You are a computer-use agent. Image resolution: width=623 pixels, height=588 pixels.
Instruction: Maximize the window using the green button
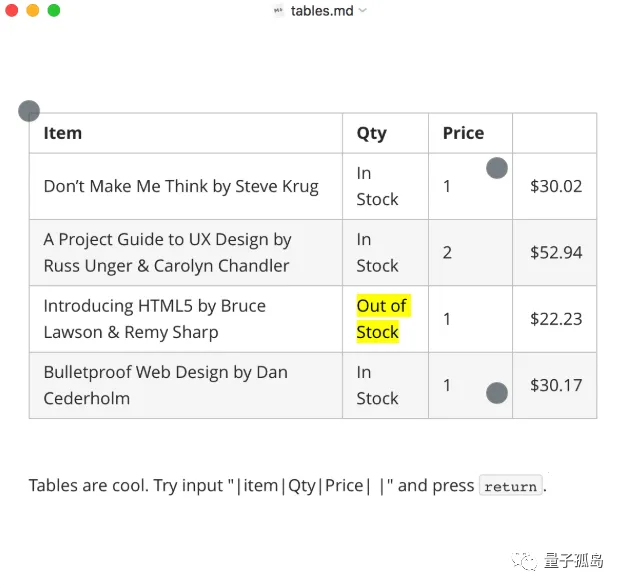[54, 10]
